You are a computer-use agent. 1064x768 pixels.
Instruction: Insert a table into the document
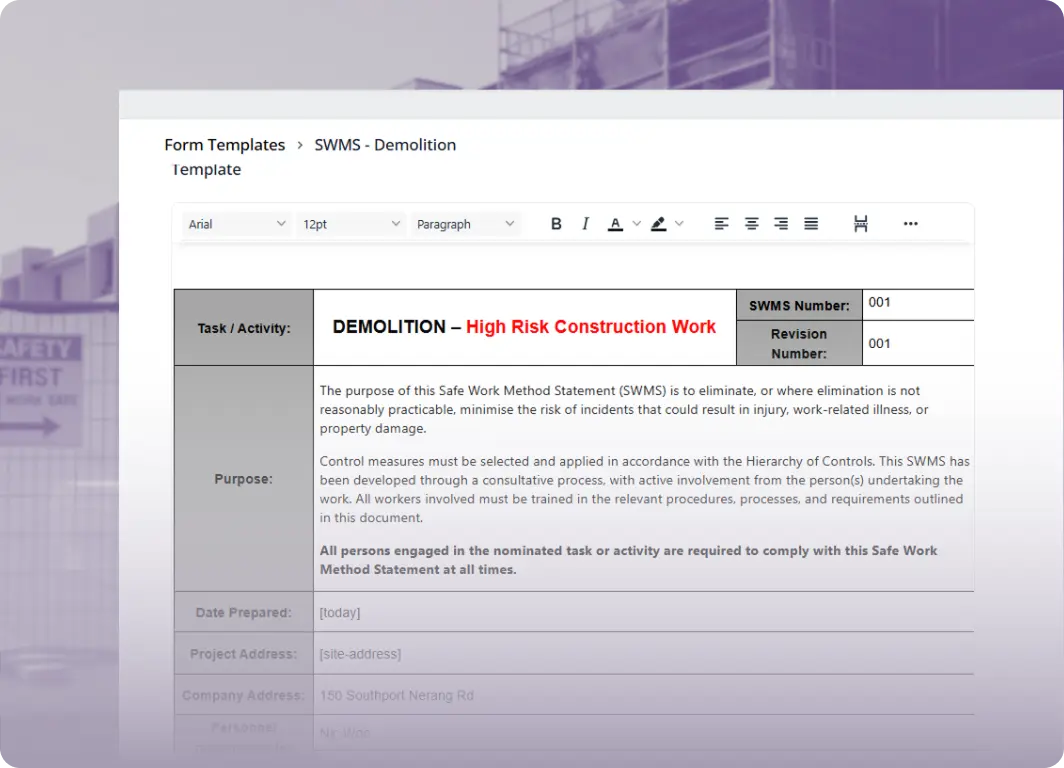(x=861, y=223)
